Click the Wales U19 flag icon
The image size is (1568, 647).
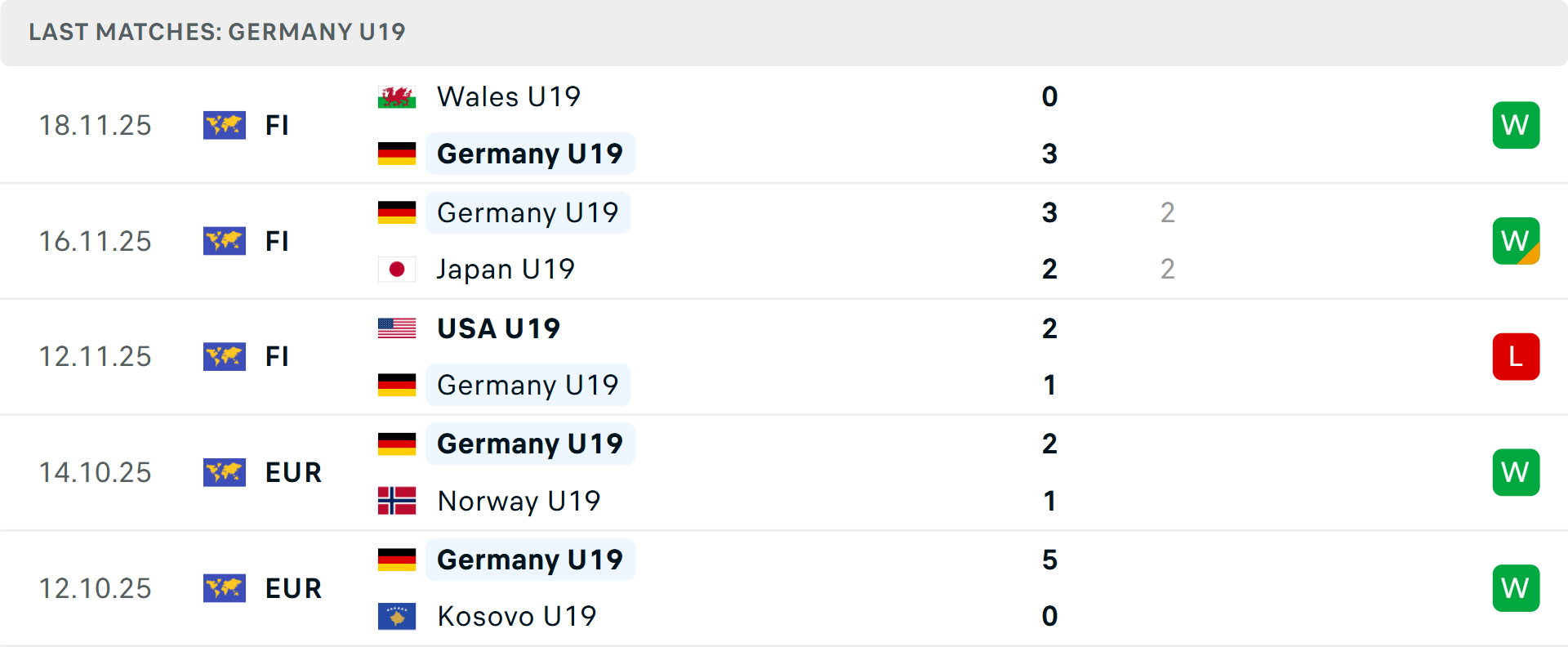pyautogui.click(x=397, y=97)
